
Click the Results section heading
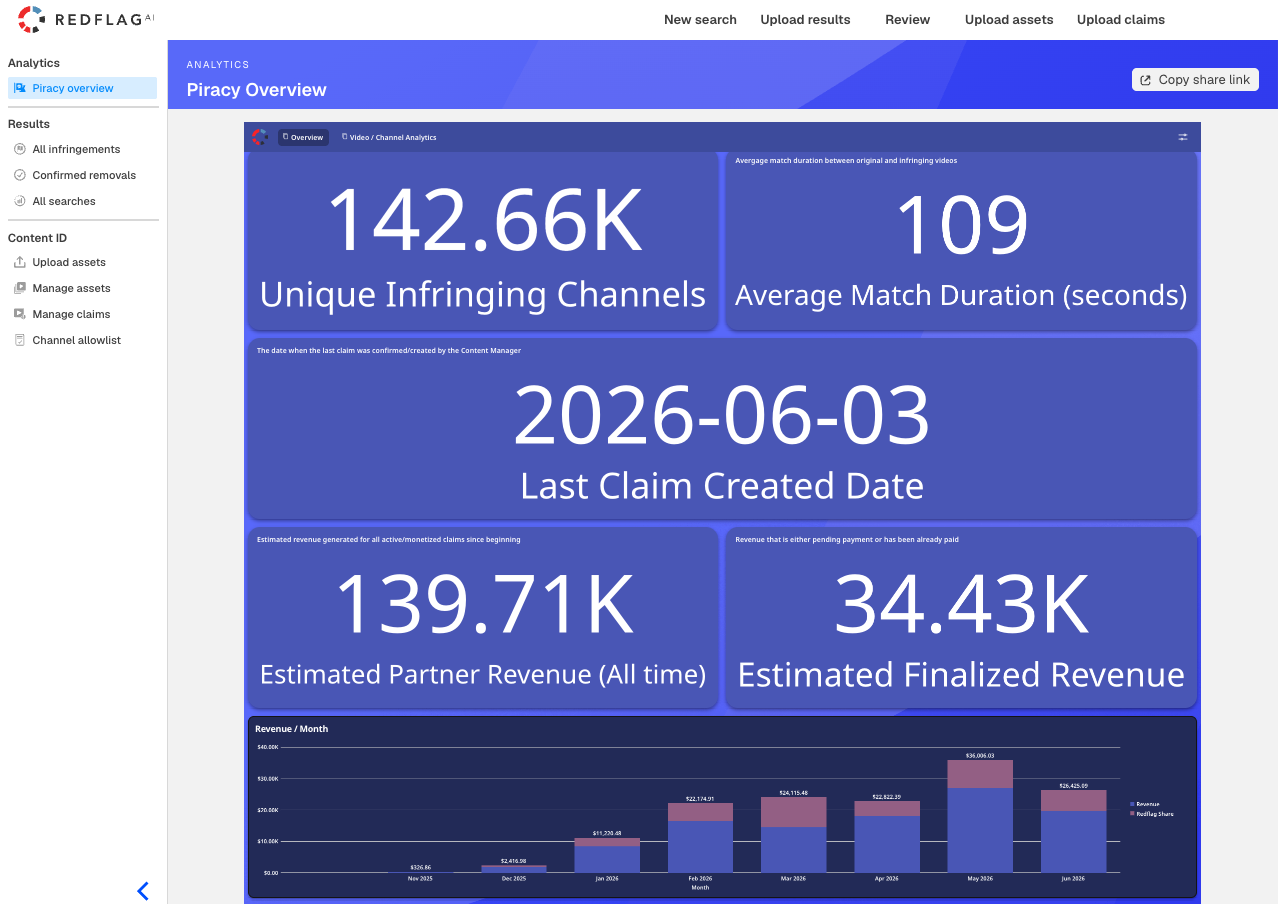click(x=29, y=124)
